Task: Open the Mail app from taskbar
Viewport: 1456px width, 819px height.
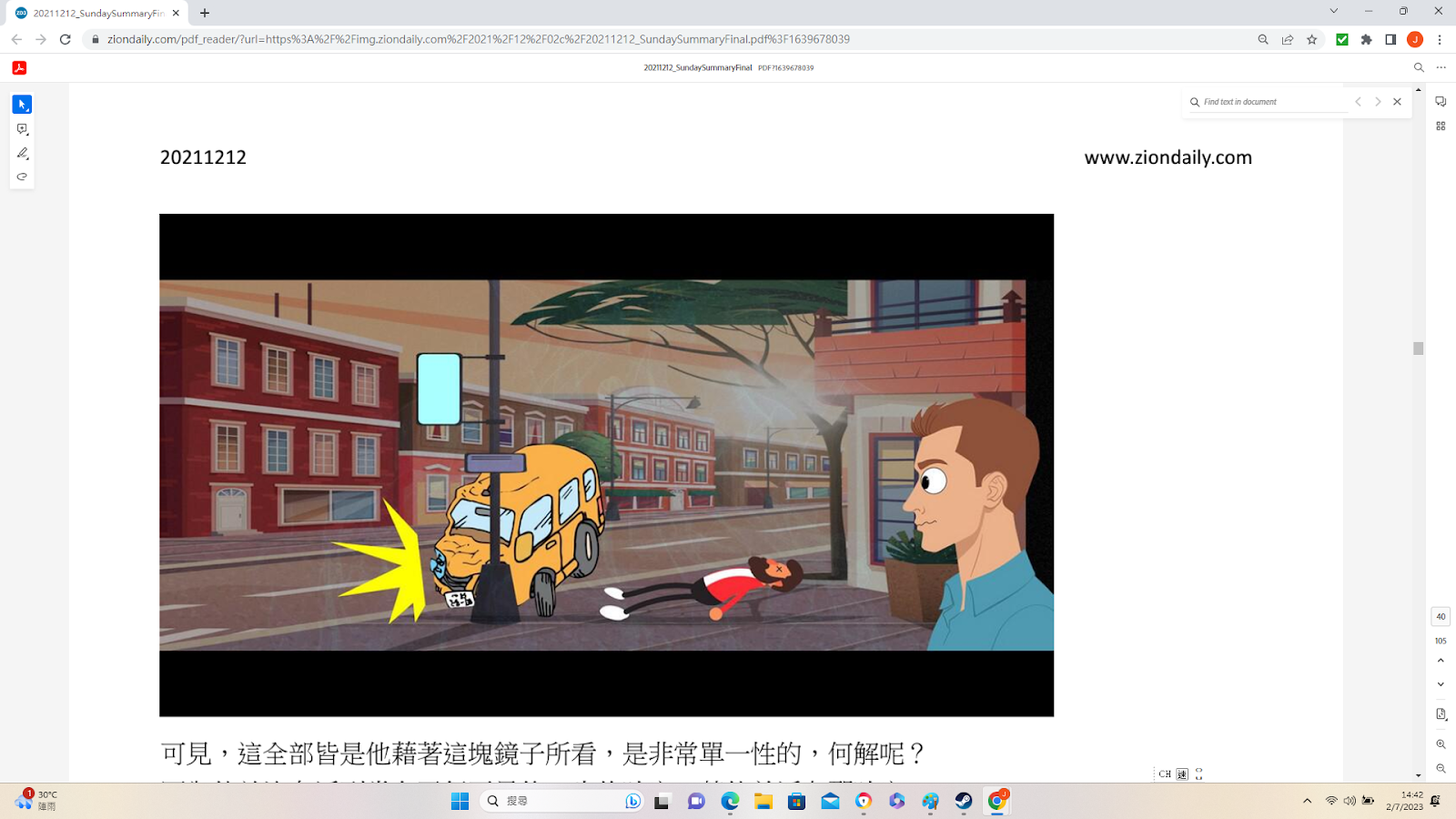Action: coord(830,801)
